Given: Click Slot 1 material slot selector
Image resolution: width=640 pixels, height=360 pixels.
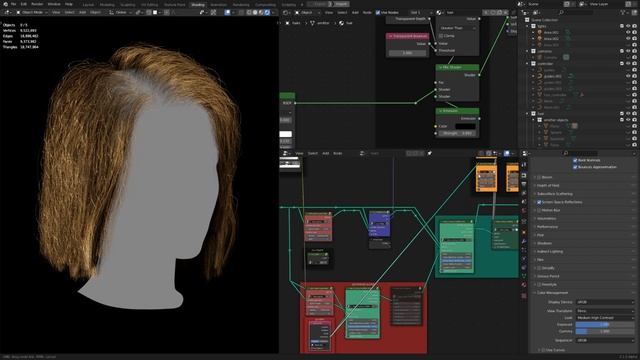Looking at the screenshot, I should tap(420, 13).
